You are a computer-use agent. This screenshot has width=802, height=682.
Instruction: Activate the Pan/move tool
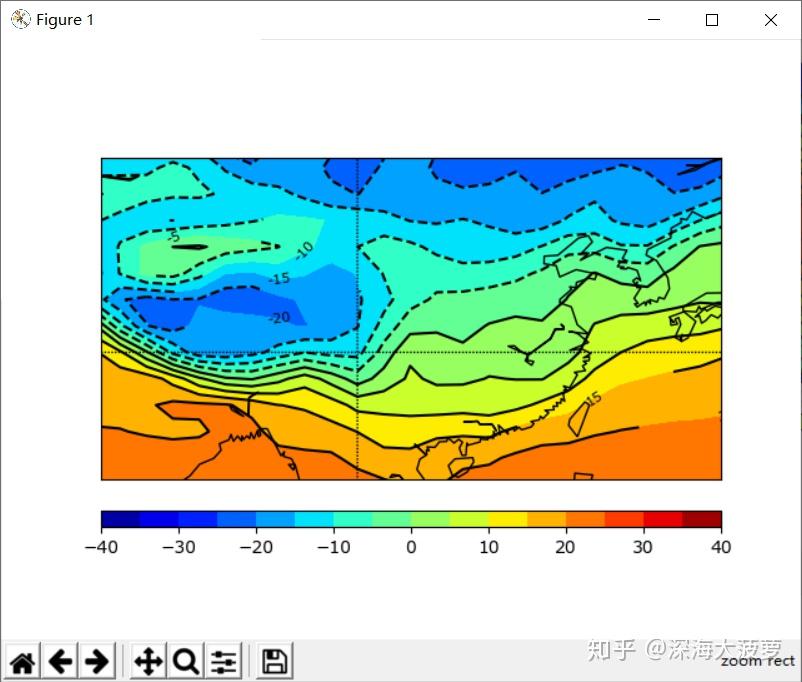147,661
